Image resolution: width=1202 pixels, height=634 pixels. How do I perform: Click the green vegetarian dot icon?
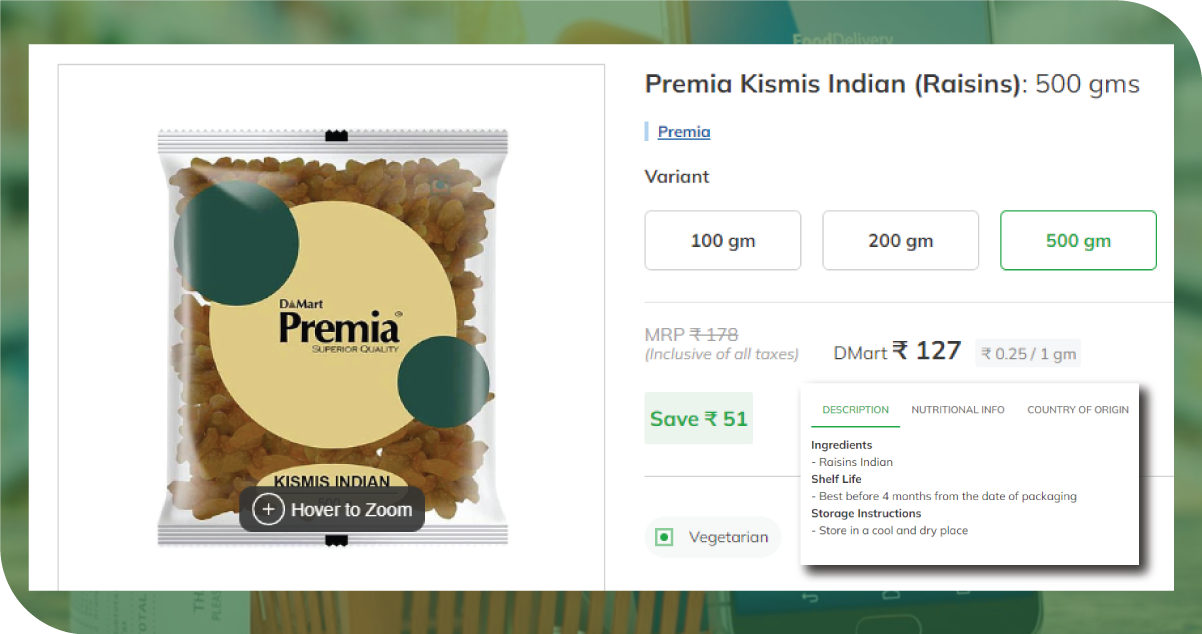pyautogui.click(x=663, y=537)
